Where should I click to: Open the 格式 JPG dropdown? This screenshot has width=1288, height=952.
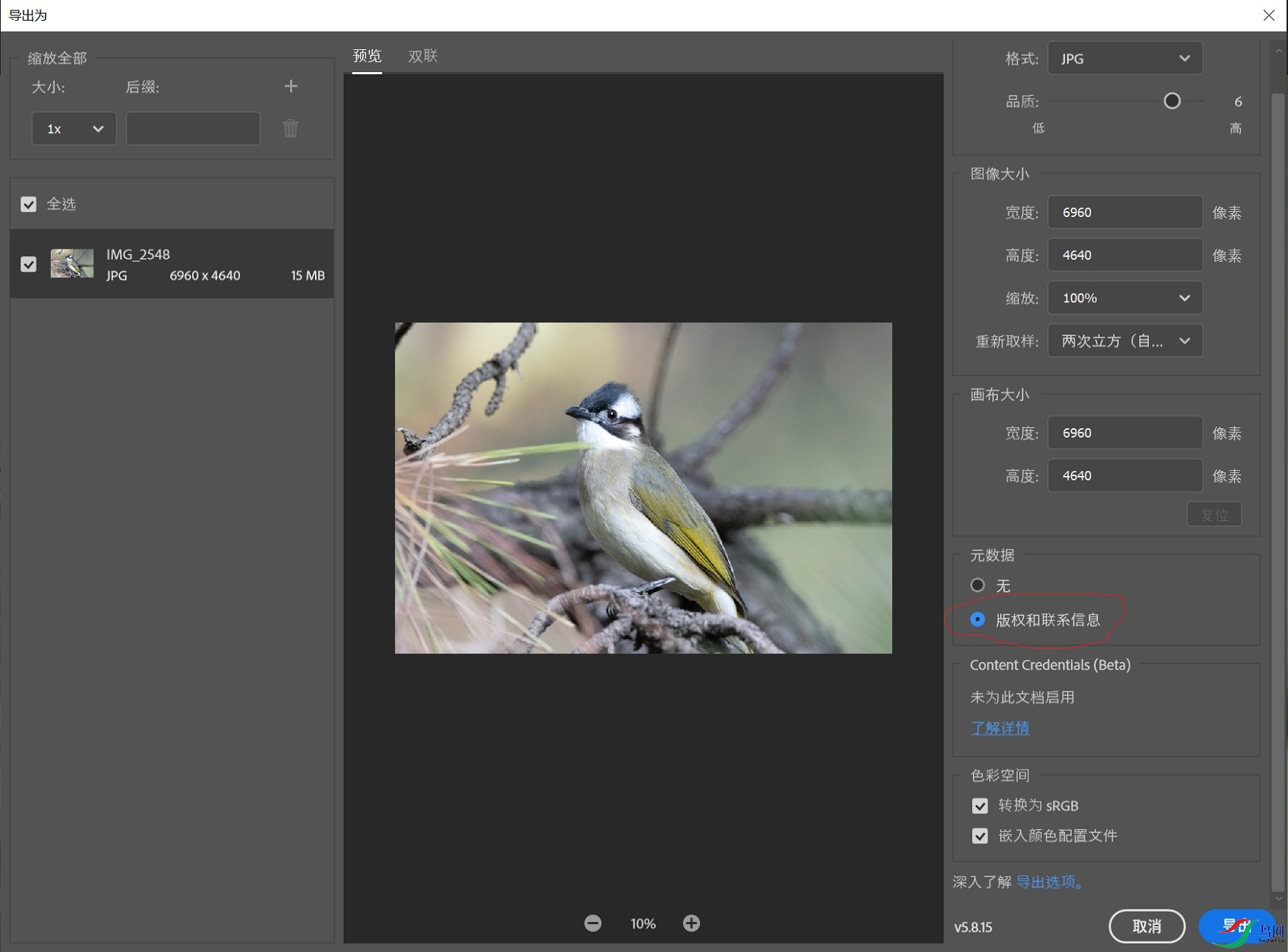point(1125,58)
